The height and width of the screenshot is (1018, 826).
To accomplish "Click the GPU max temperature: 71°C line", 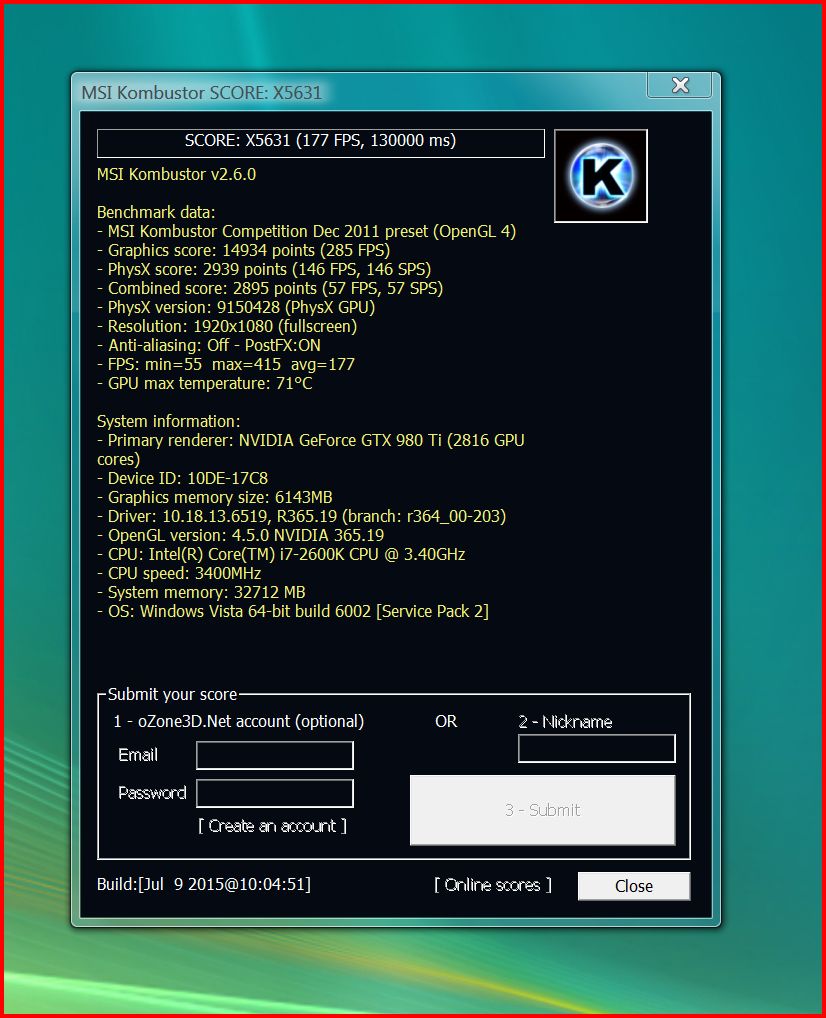I will coord(205,384).
